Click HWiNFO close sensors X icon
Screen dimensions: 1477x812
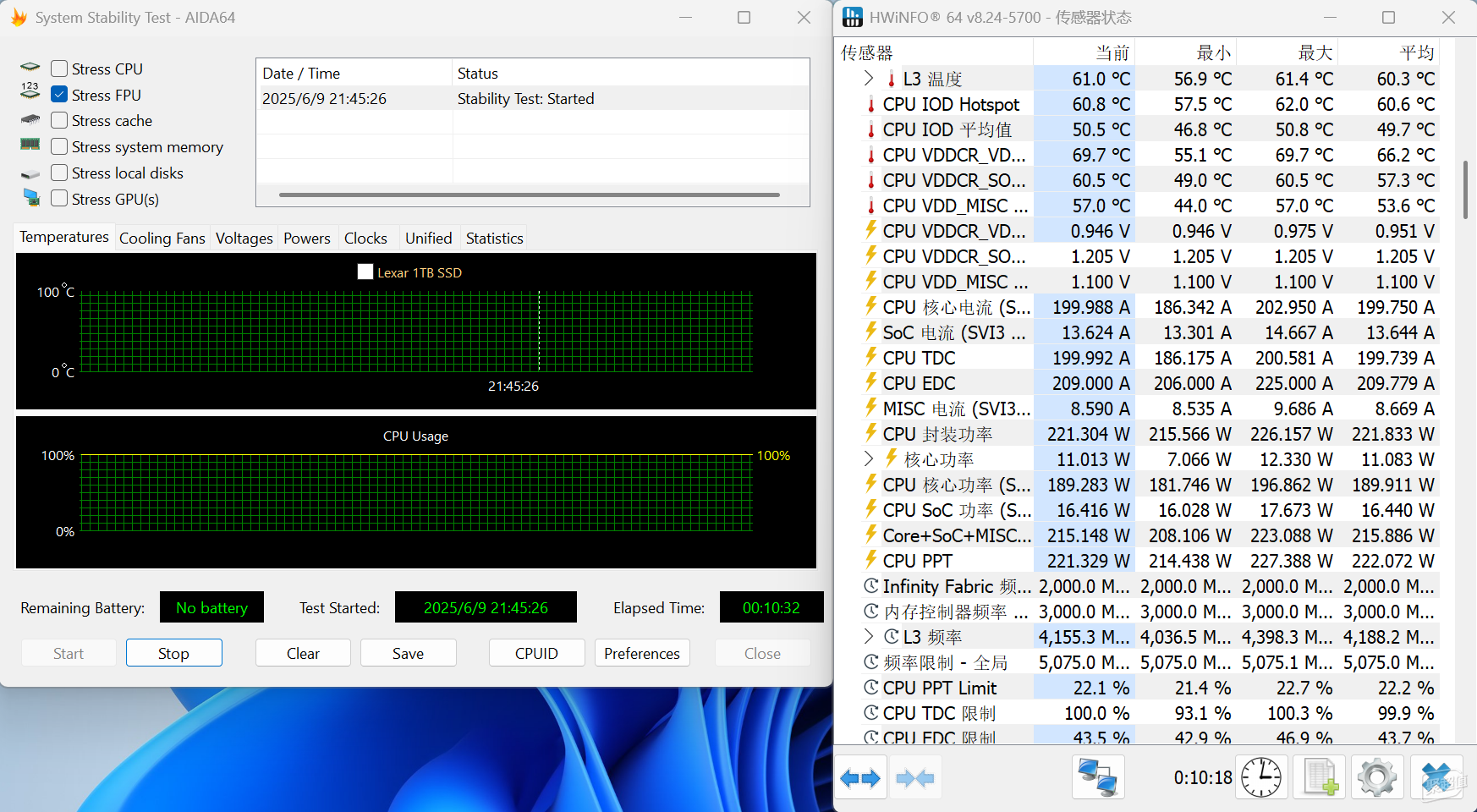coord(1436,777)
